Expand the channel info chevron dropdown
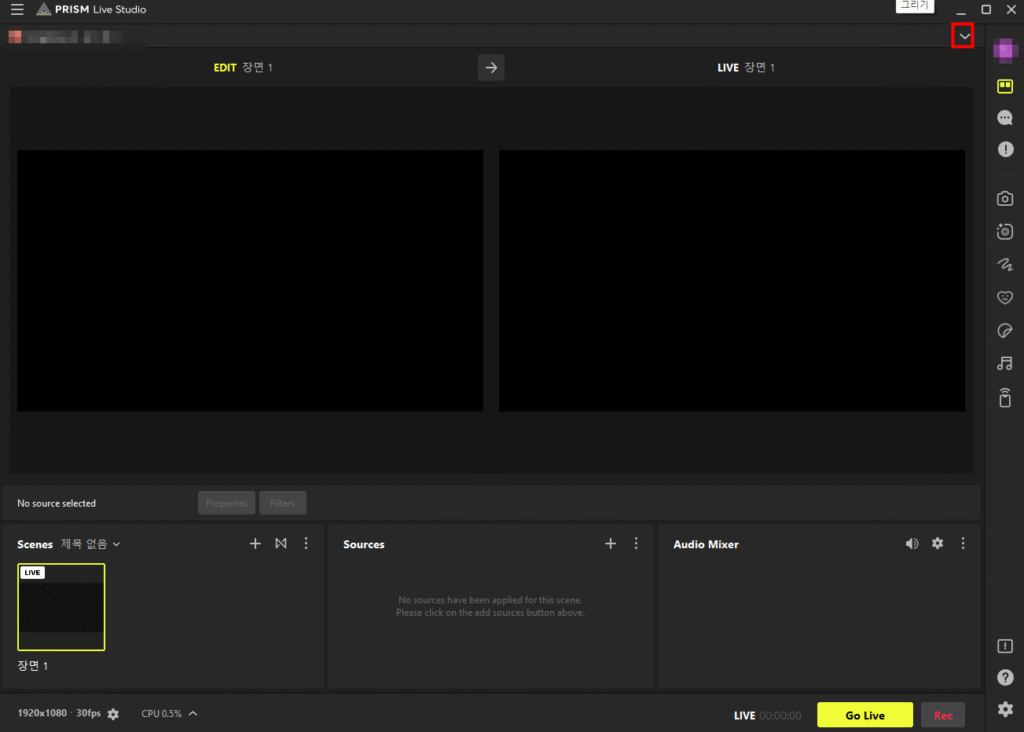Image resolution: width=1024 pixels, height=732 pixels. tap(963, 36)
